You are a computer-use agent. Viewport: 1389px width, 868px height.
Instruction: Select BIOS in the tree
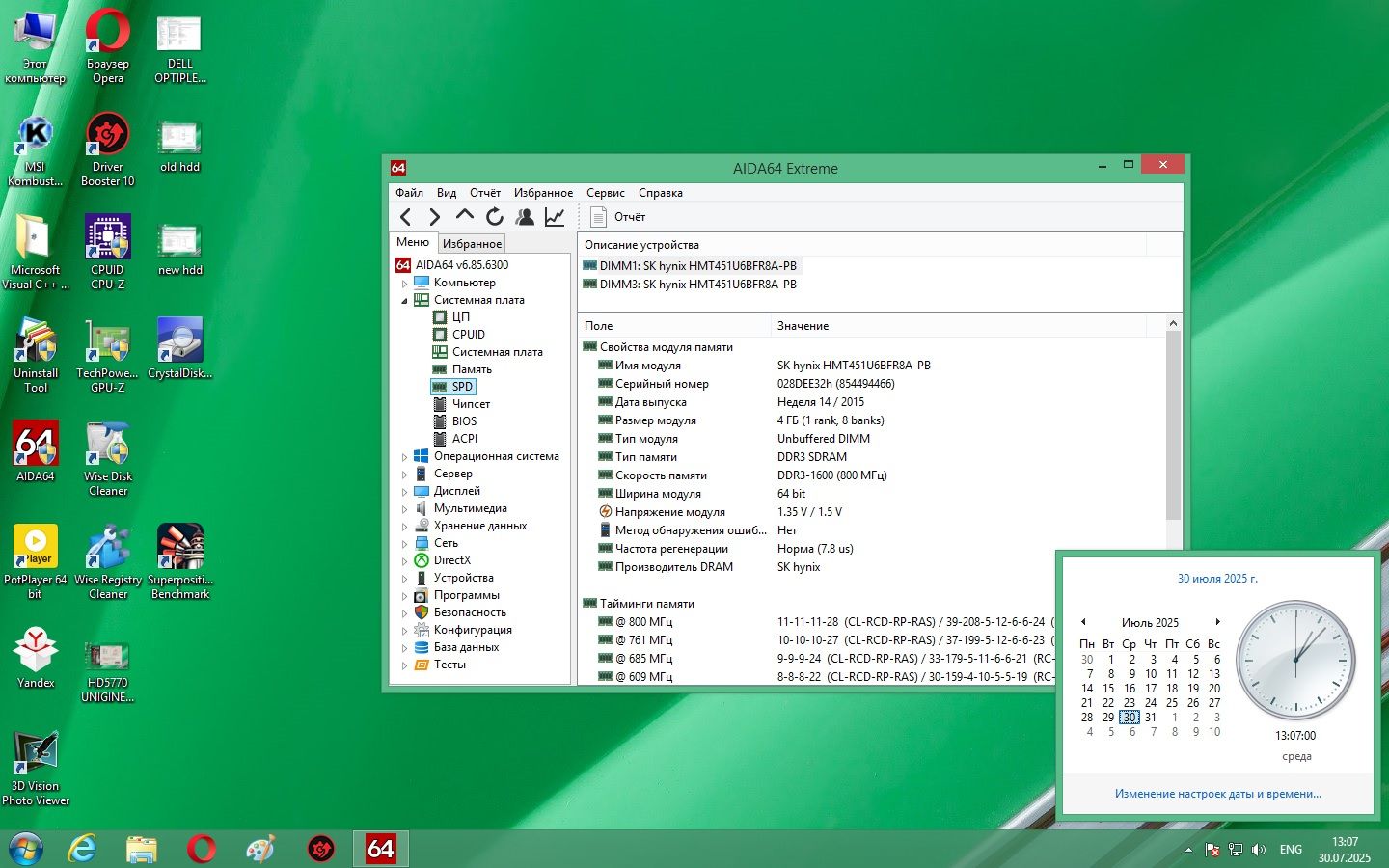[x=464, y=421]
